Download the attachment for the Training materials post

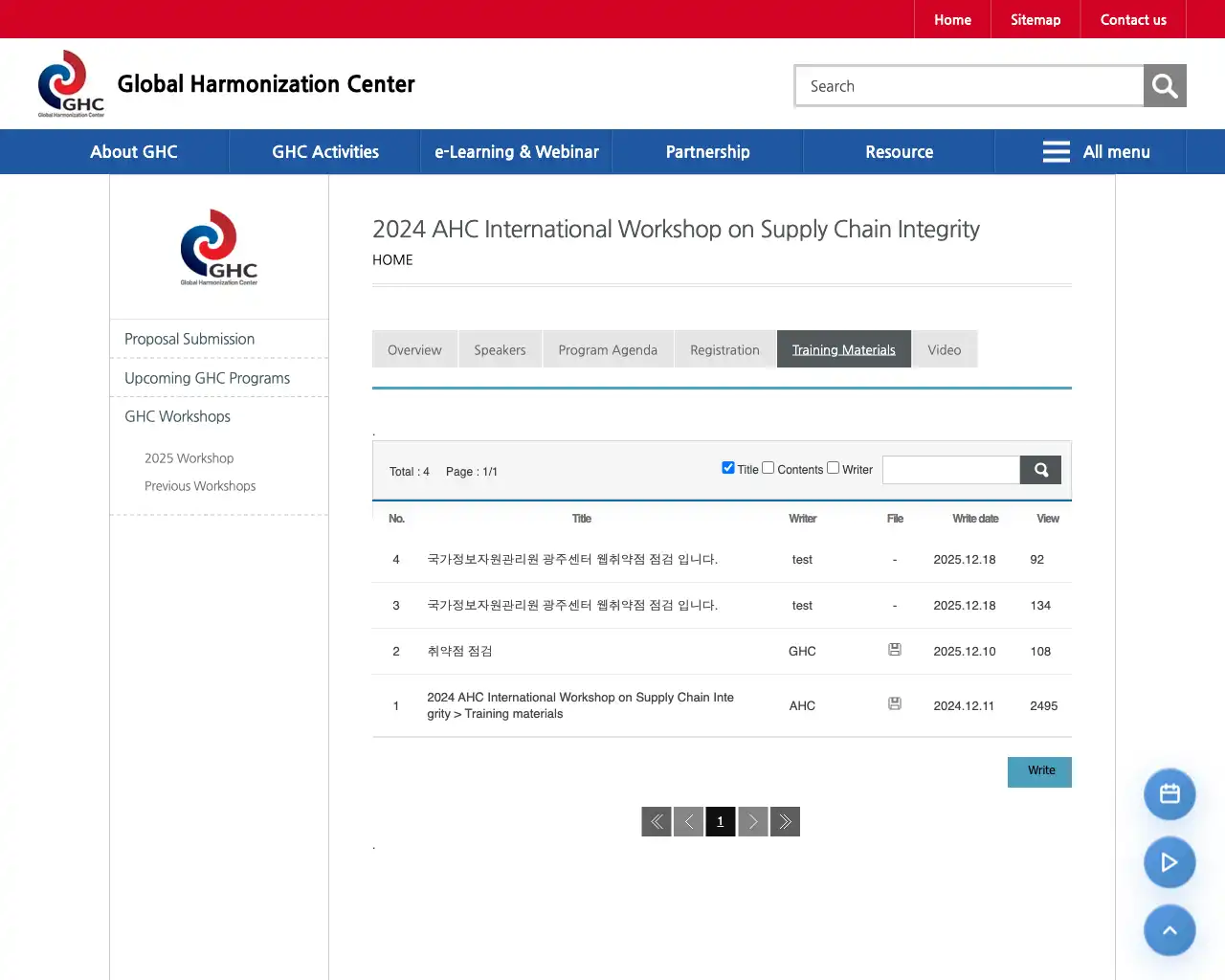pos(894,703)
